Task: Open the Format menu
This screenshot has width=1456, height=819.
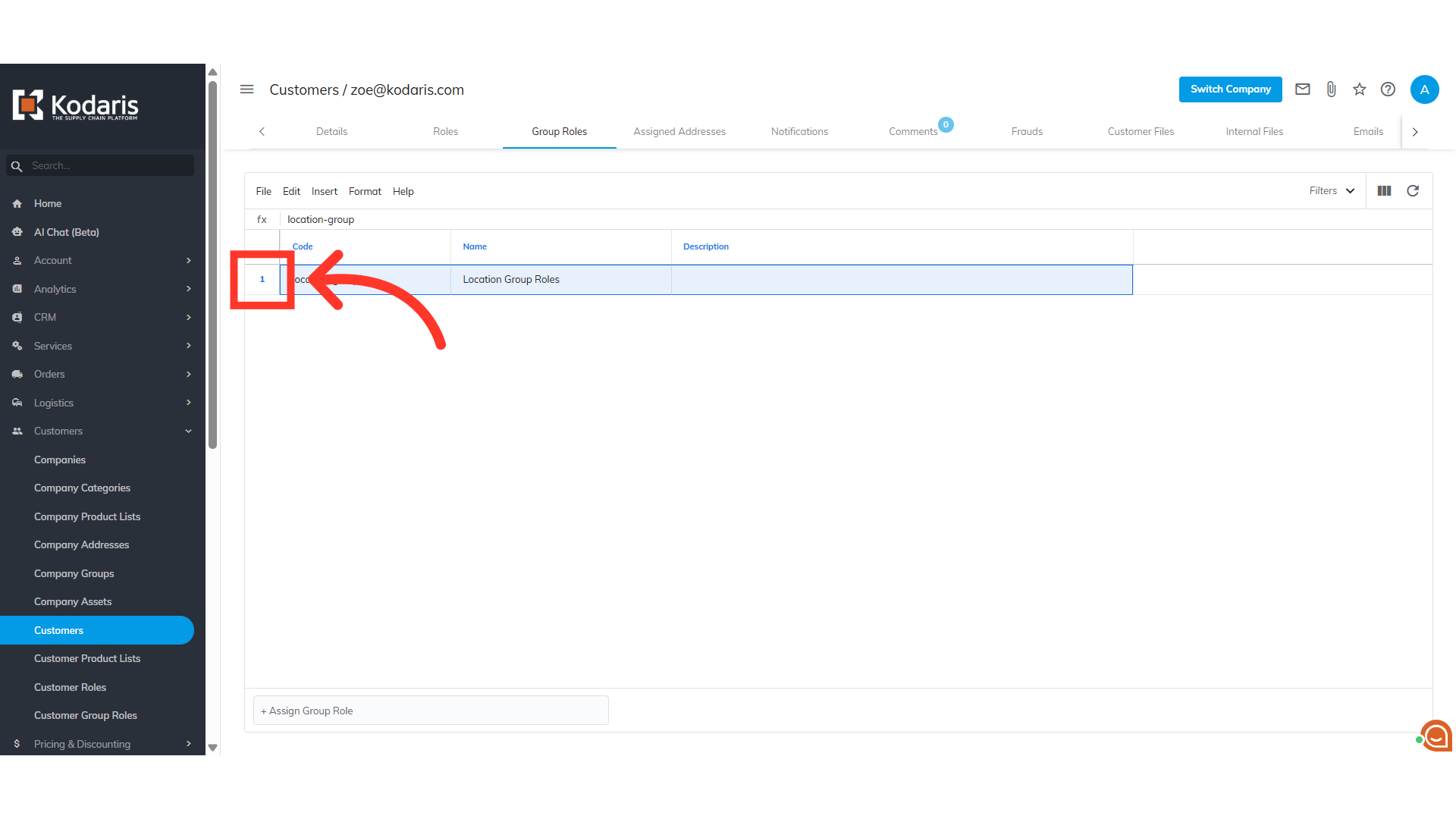Action: 365,192
